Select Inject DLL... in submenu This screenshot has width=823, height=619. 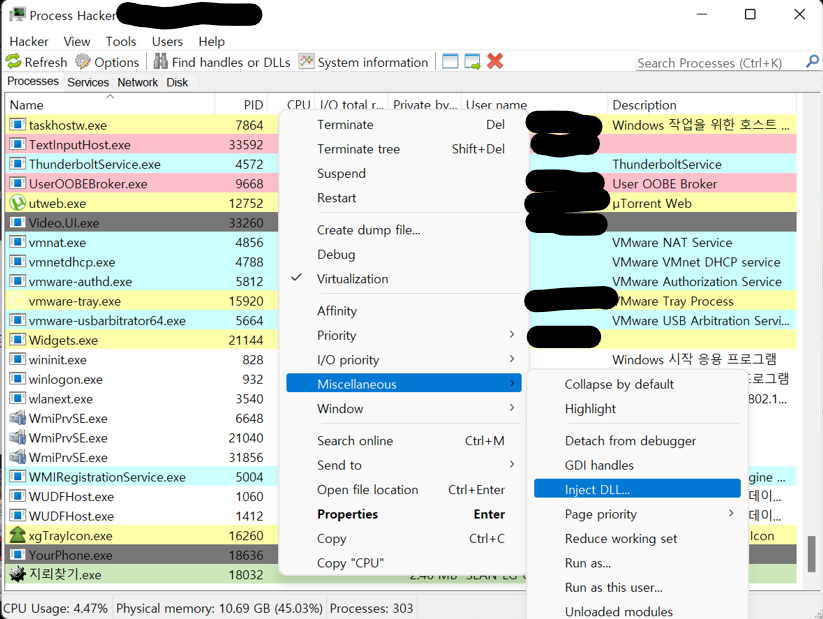point(637,489)
